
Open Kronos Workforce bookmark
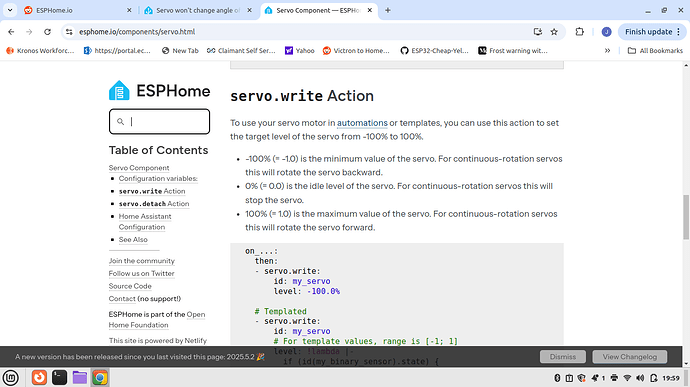coord(40,51)
